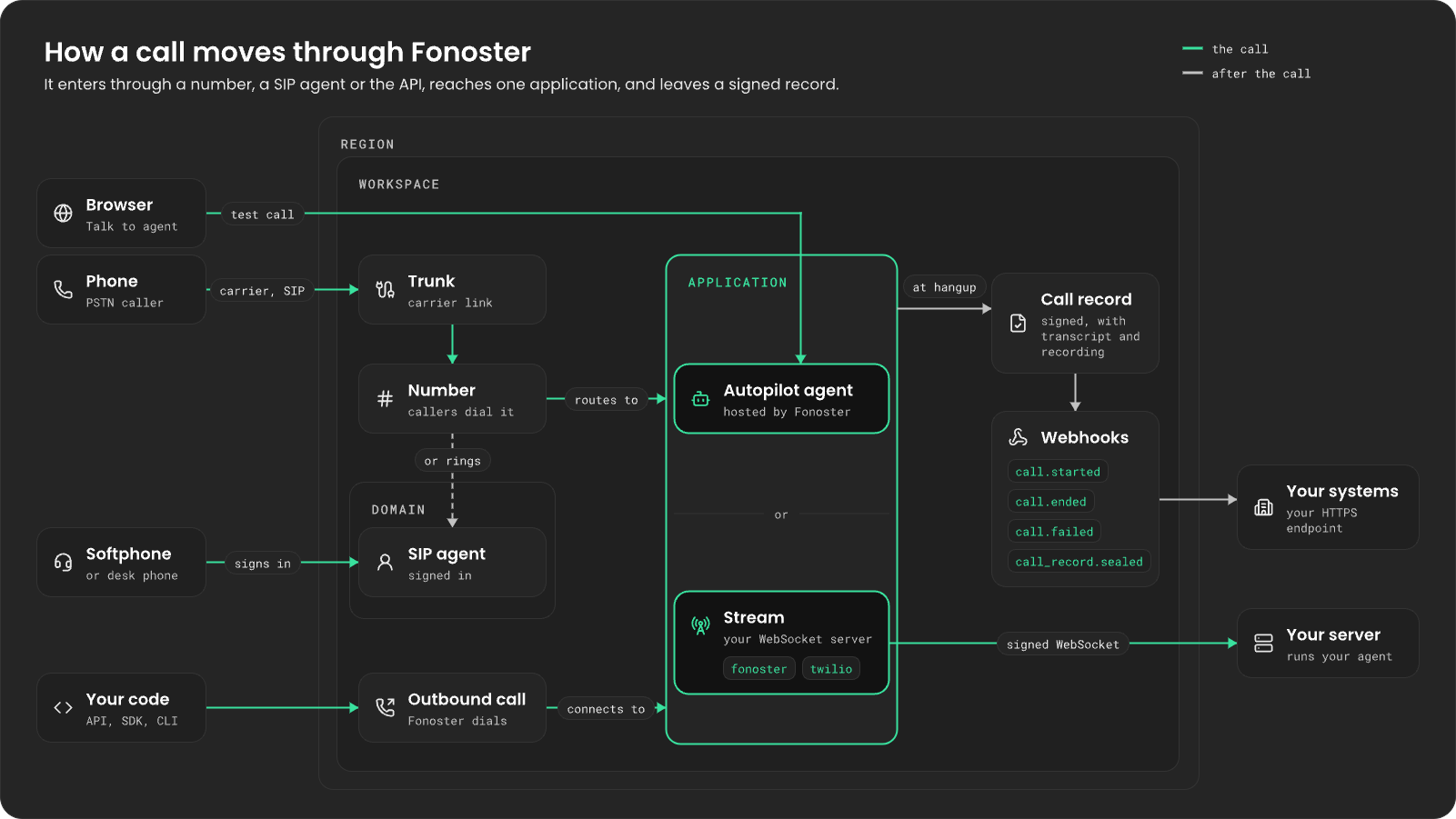Click the 'or rings' connector label
The width and height of the screenshot is (1456, 819).
pos(453,461)
